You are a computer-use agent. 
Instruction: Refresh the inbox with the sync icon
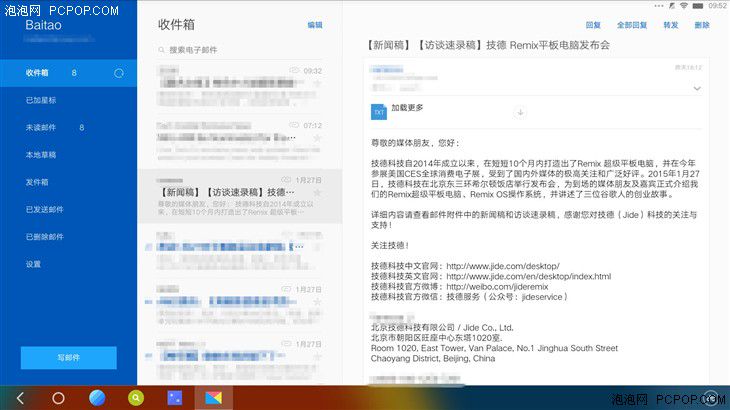pos(119,73)
